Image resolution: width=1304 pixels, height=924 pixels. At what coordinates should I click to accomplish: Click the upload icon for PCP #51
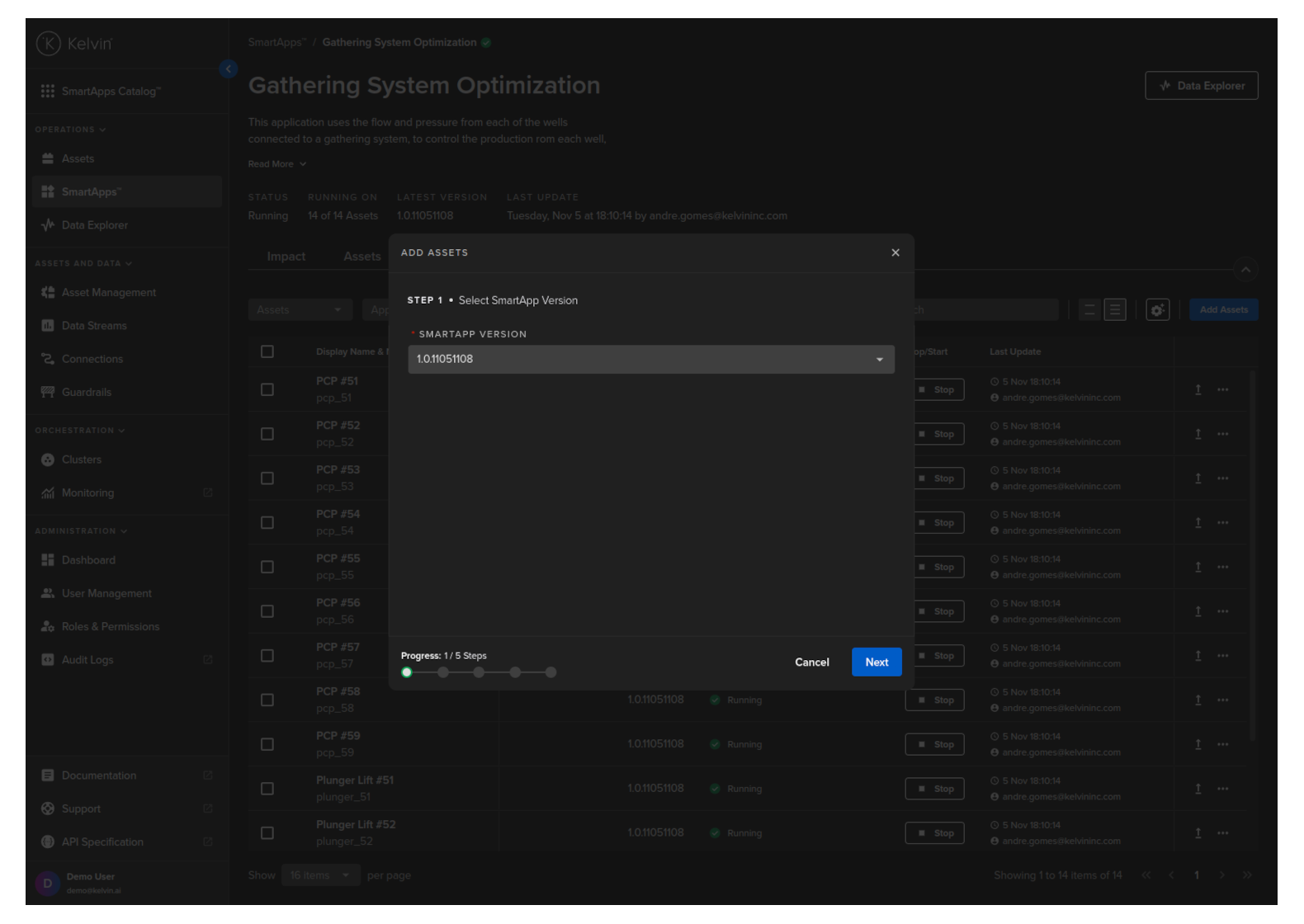pos(1198,389)
